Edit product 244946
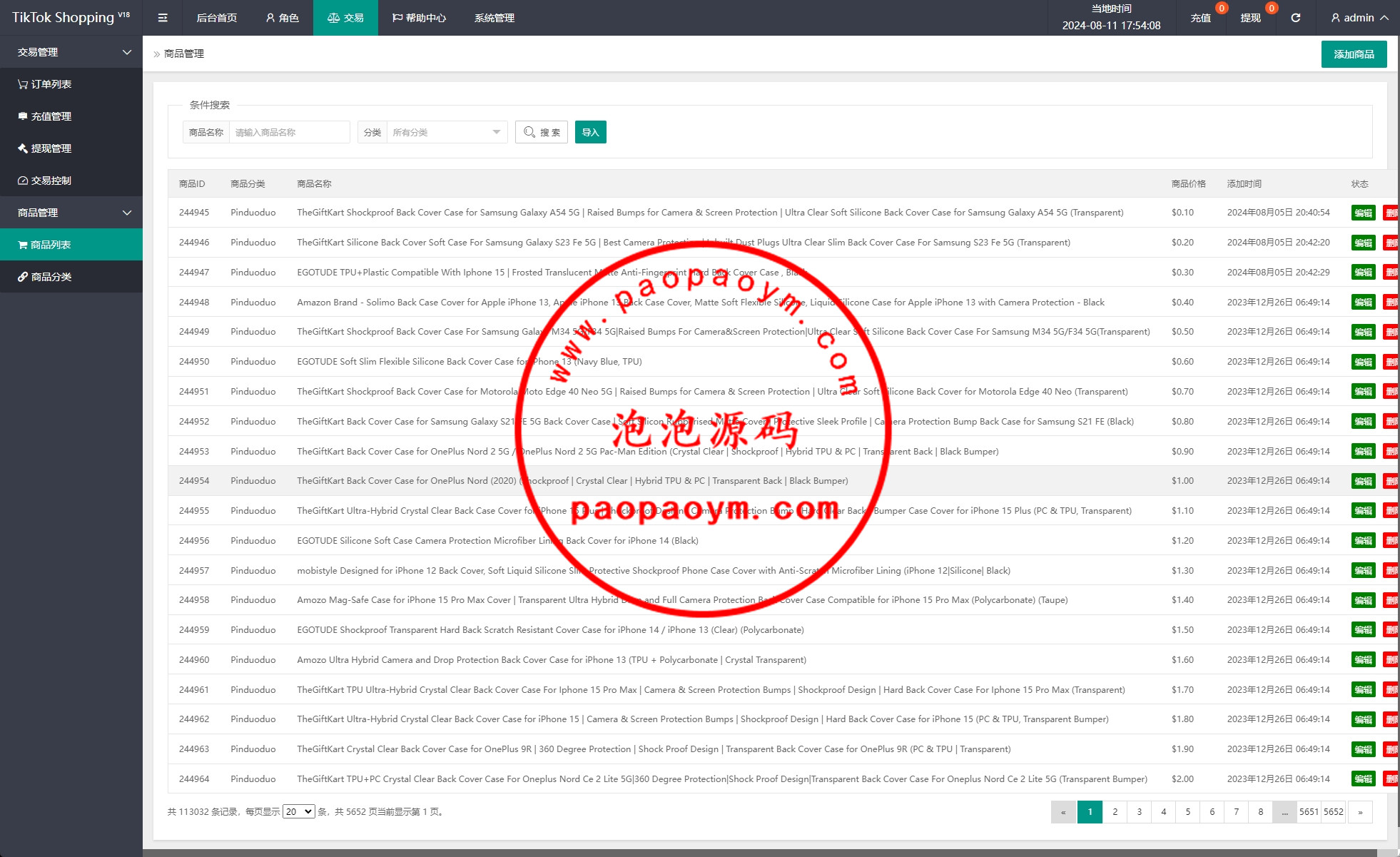 click(x=1363, y=243)
